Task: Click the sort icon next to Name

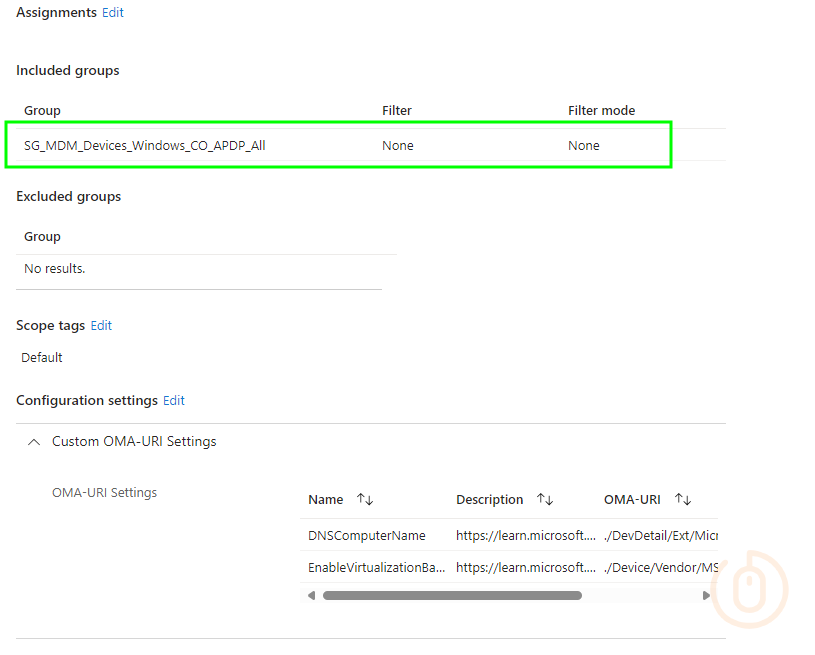Action: coord(365,499)
